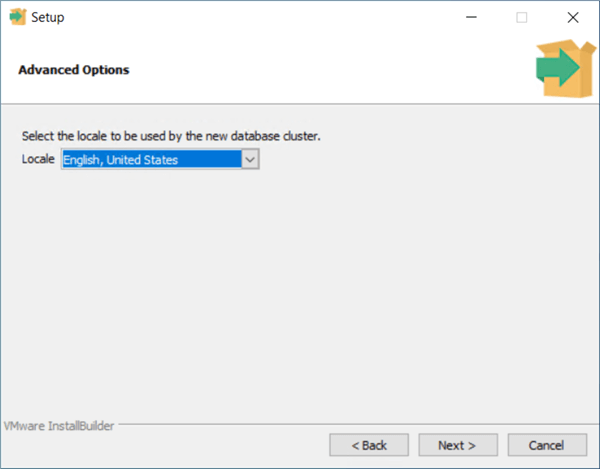Click the selected English, United States field
600x469 pixels.
pyautogui.click(x=150, y=159)
